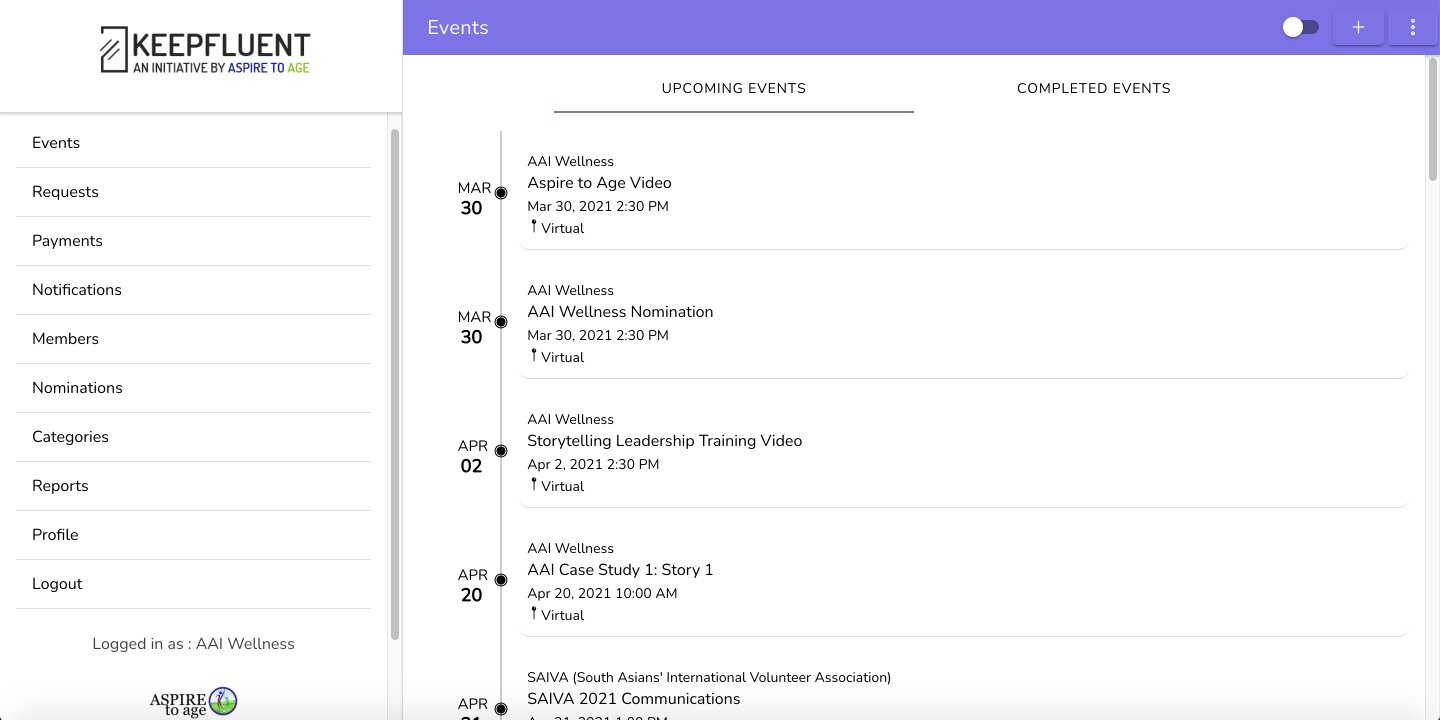Go to Profile in the sidebar
1440x720 pixels.
[x=193, y=535]
